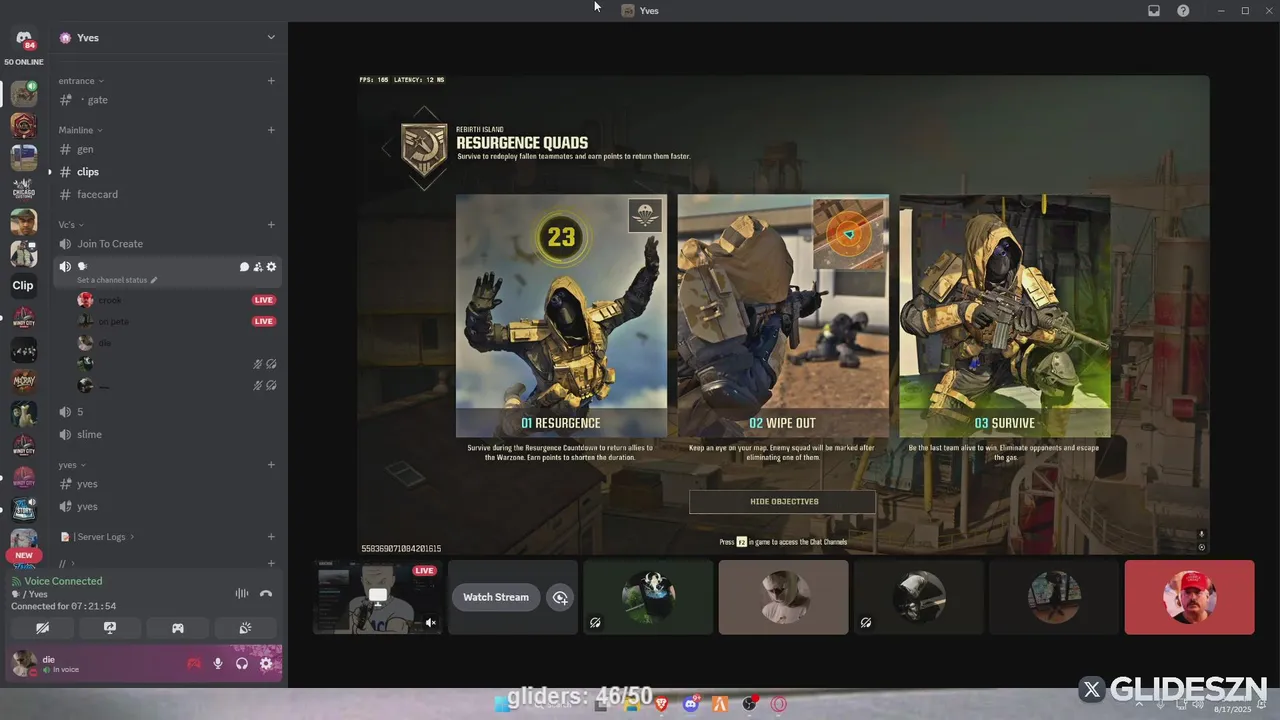Click the Voice Connected status text
The image size is (1280, 720).
point(63,581)
